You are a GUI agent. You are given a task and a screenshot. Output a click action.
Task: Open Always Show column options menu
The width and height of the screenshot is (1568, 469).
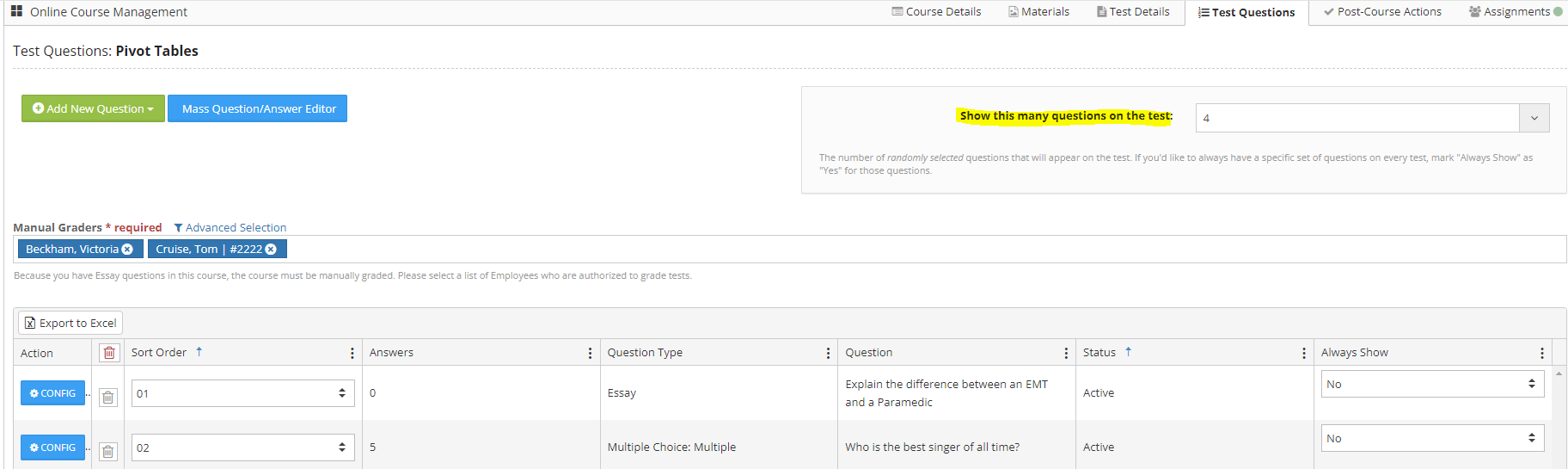click(x=1541, y=353)
